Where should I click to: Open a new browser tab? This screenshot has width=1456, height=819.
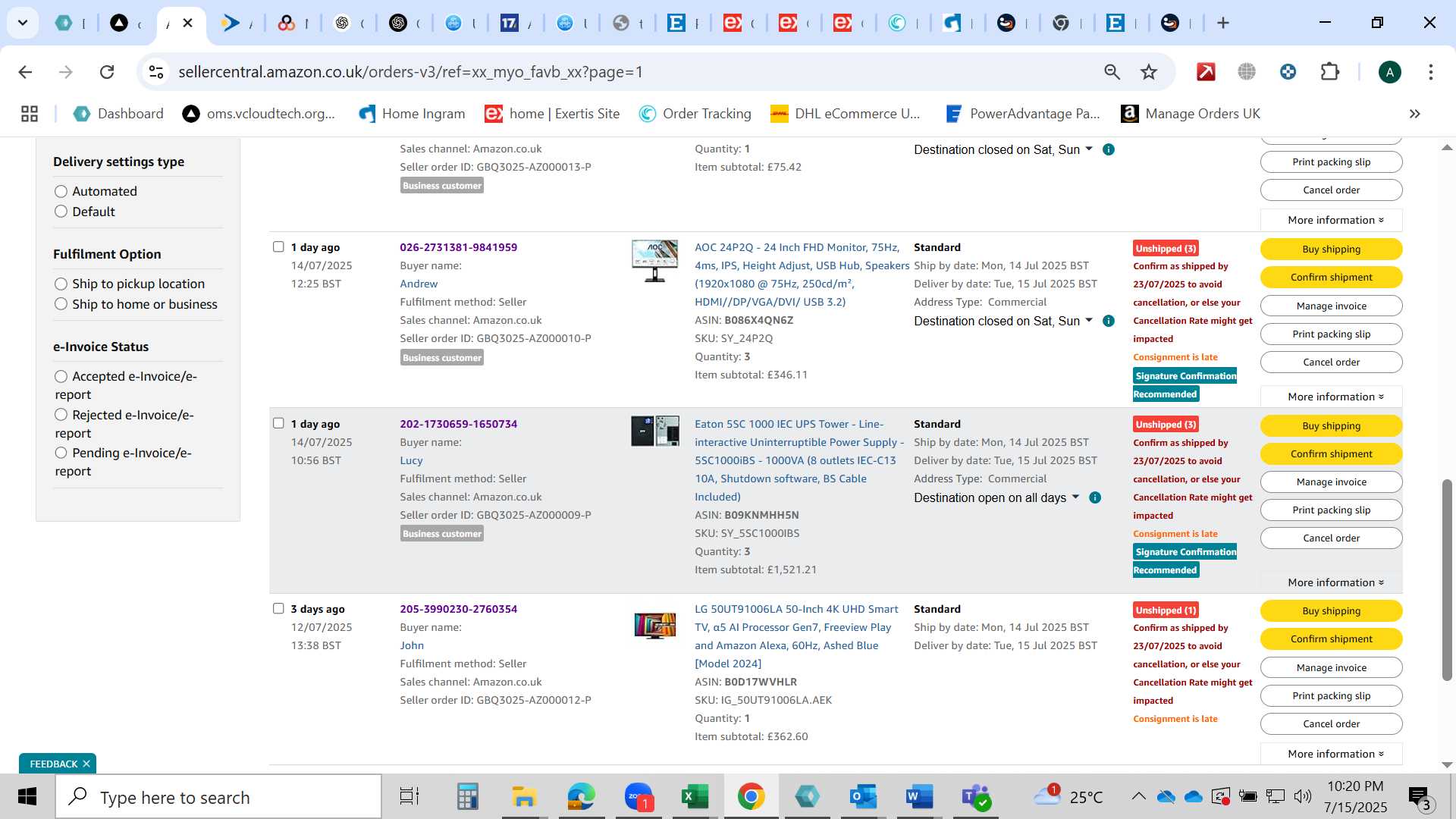click(1222, 23)
